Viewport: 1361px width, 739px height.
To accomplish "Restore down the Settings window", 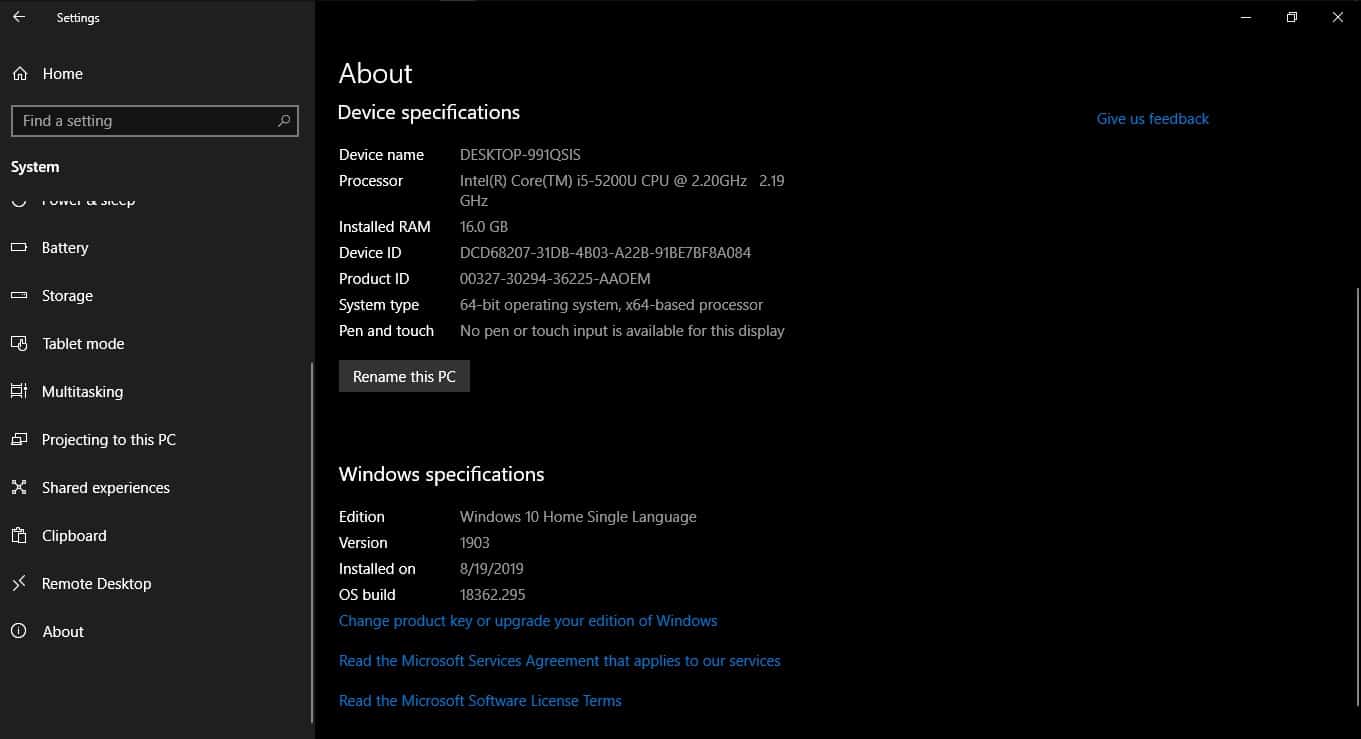I will pos(1292,17).
